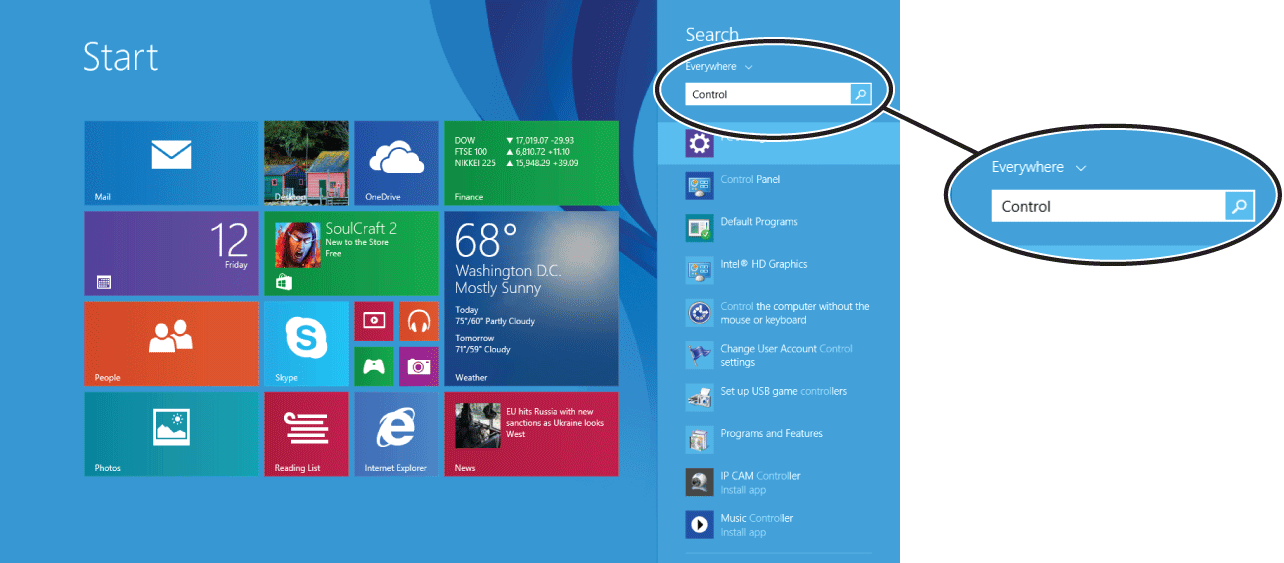Open 'Change User Account Control settings' result text
1284x563 pixels.
[x=787, y=355]
